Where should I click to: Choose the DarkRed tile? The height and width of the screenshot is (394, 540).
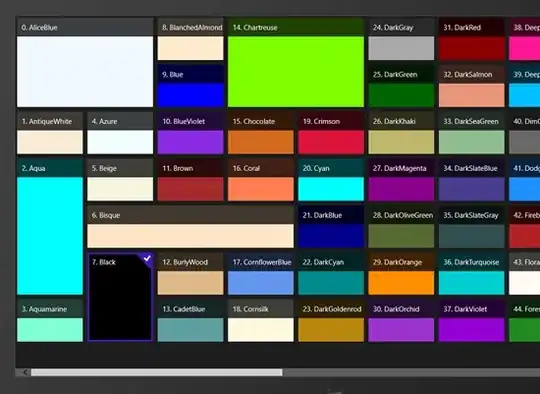(471, 39)
